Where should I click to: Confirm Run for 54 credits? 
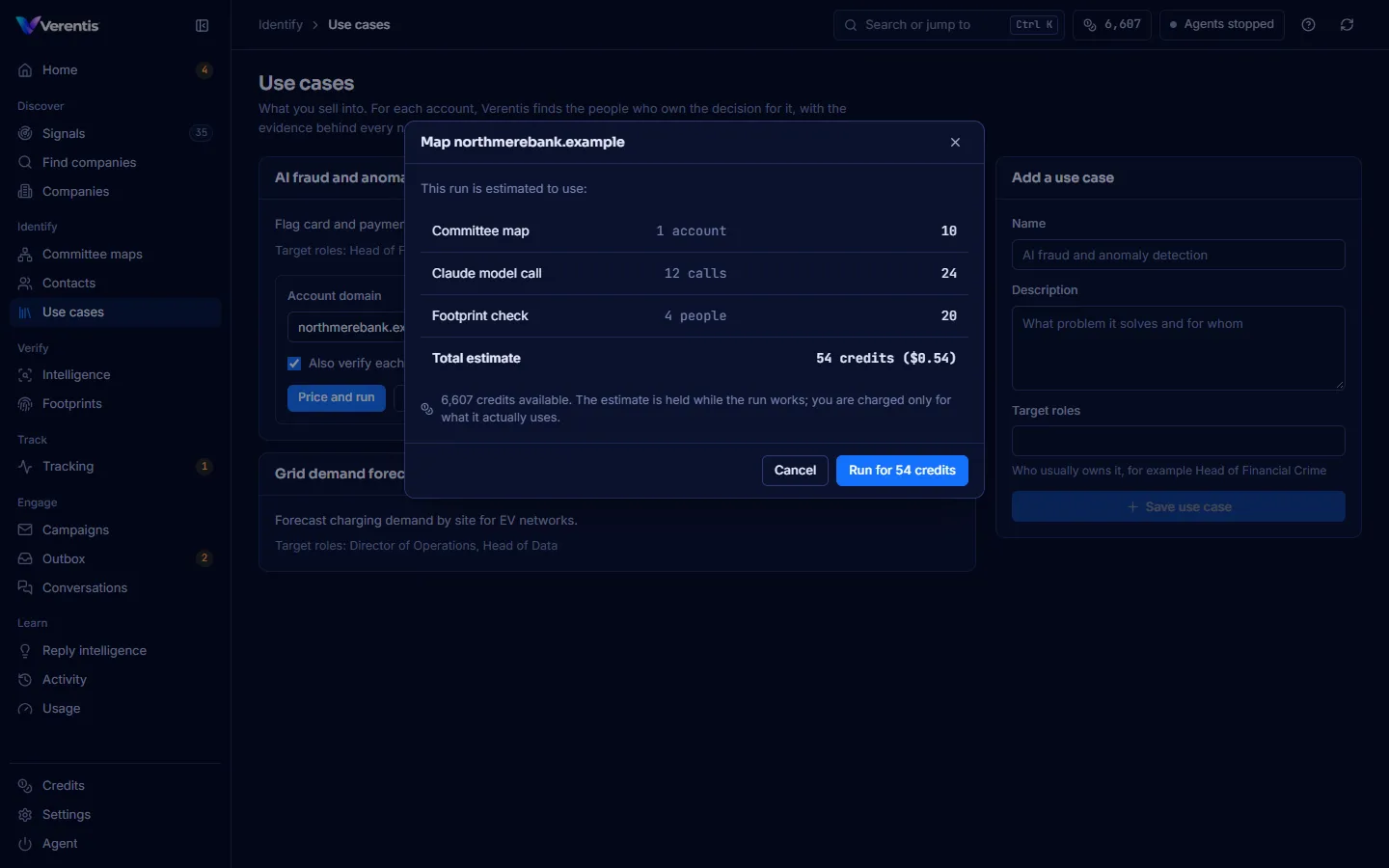pyautogui.click(x=902, y=471)
